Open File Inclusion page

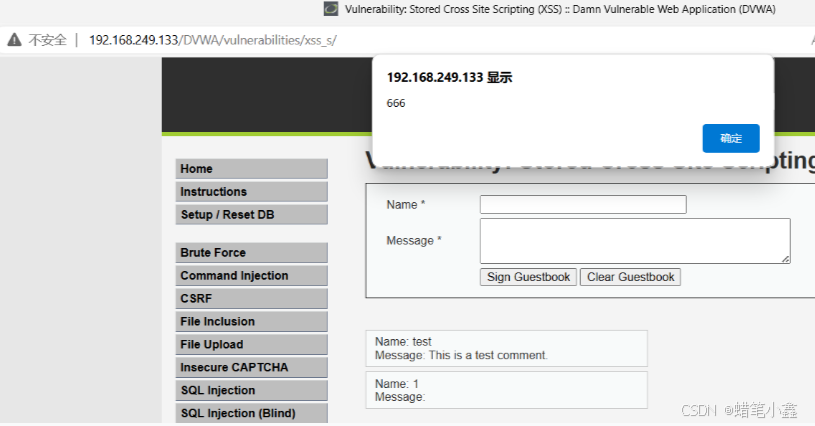[252, 321]
